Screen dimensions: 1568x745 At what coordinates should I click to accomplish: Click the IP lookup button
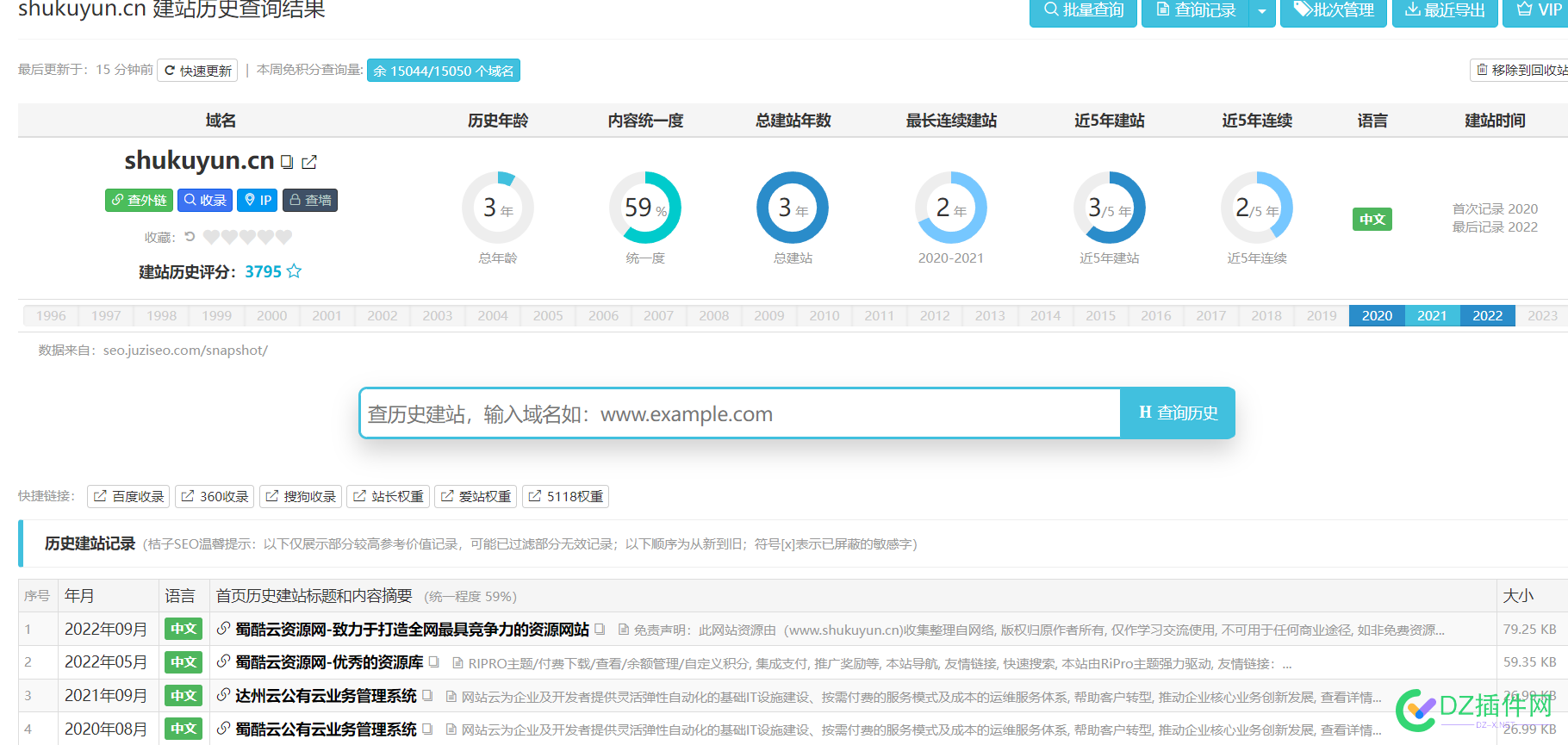tap(258, 200)
